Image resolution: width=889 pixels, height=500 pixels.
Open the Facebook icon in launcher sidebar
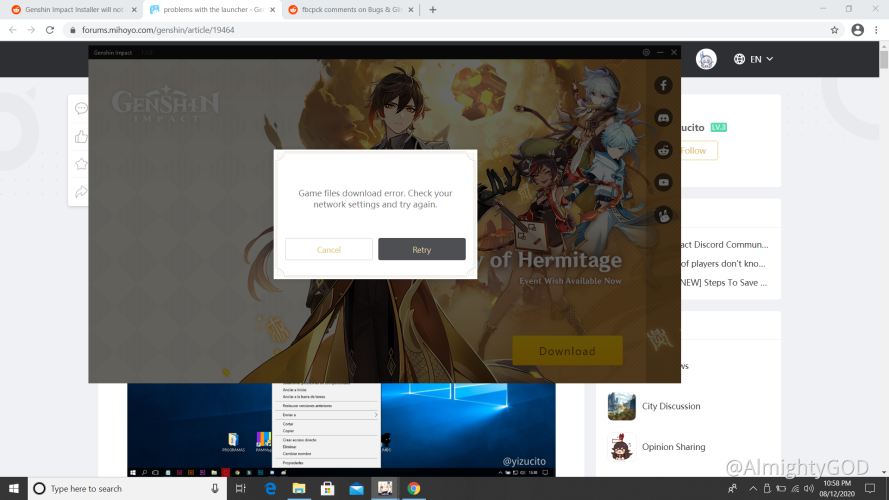(x=663, y=86)
